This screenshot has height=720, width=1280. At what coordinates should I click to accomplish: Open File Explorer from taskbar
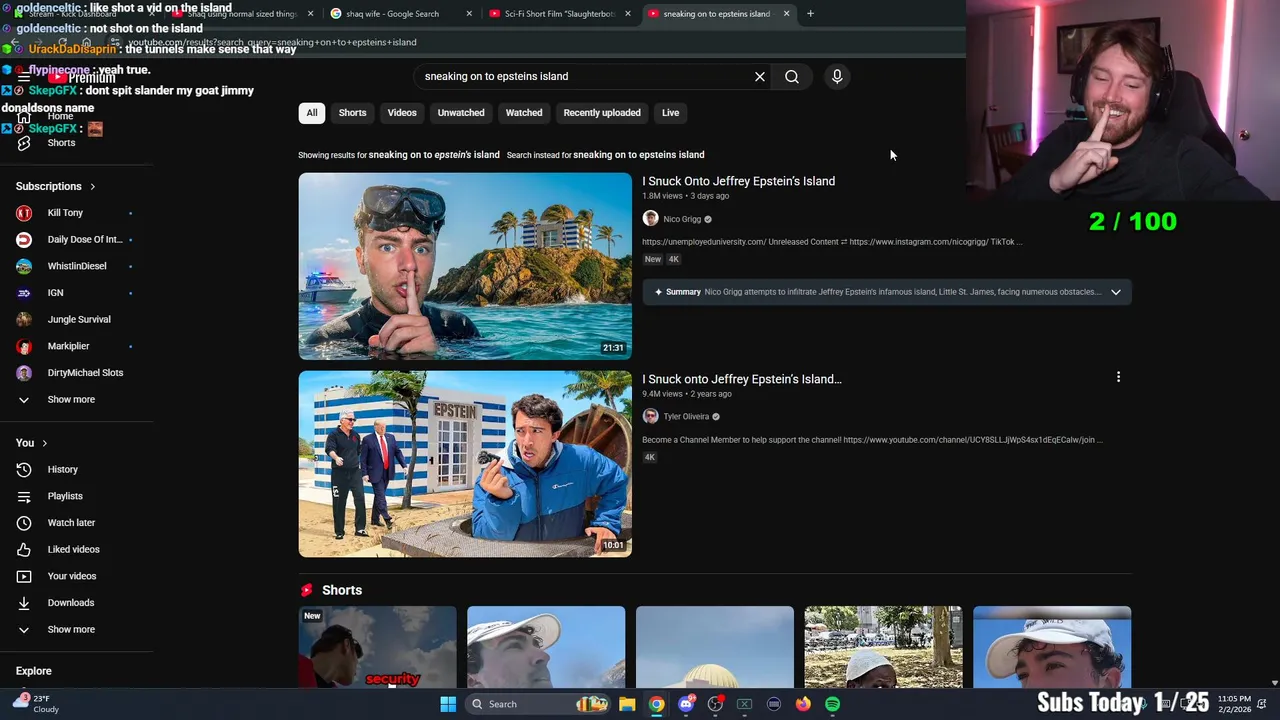tap(627, 704)
